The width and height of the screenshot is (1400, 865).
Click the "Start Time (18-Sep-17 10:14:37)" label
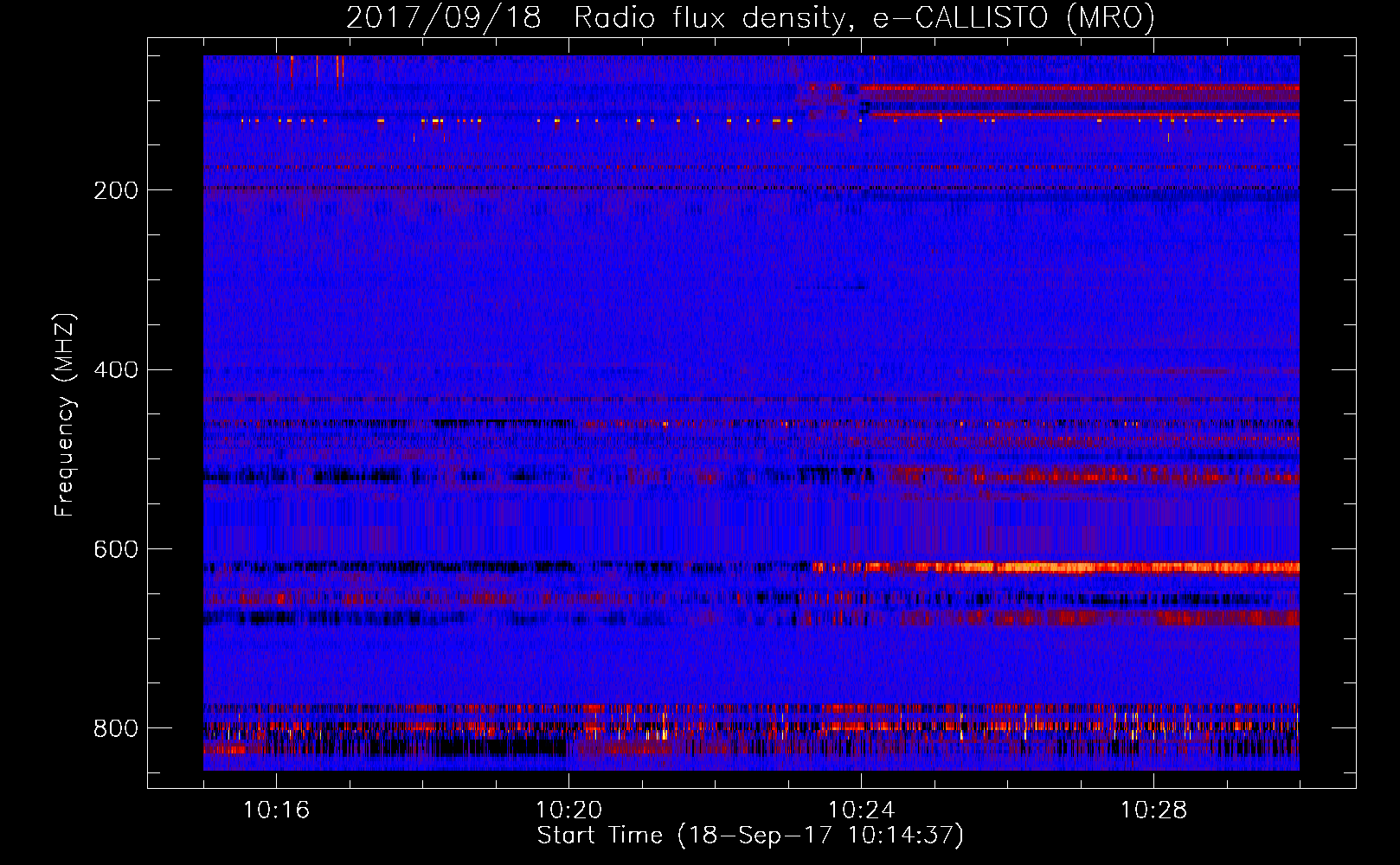(x=750, y=836)
